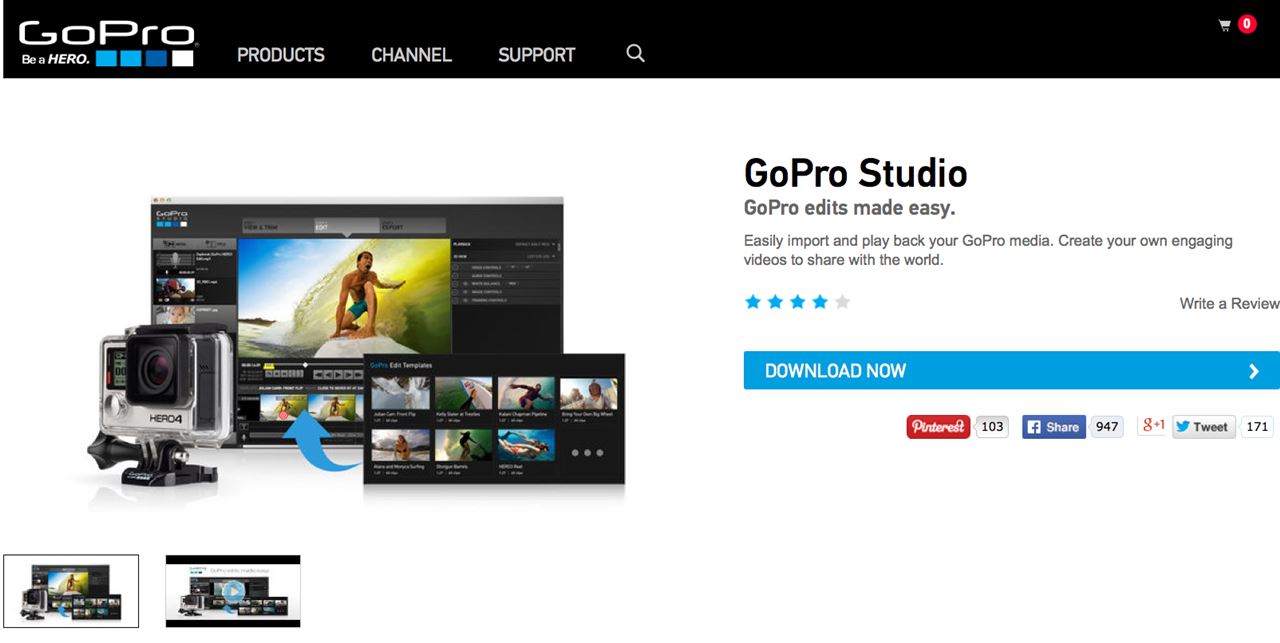The width and height of the screenshot is (1280, 643).
Task: Click the 'Easily import and play back' description
Action: click(988, 250)
